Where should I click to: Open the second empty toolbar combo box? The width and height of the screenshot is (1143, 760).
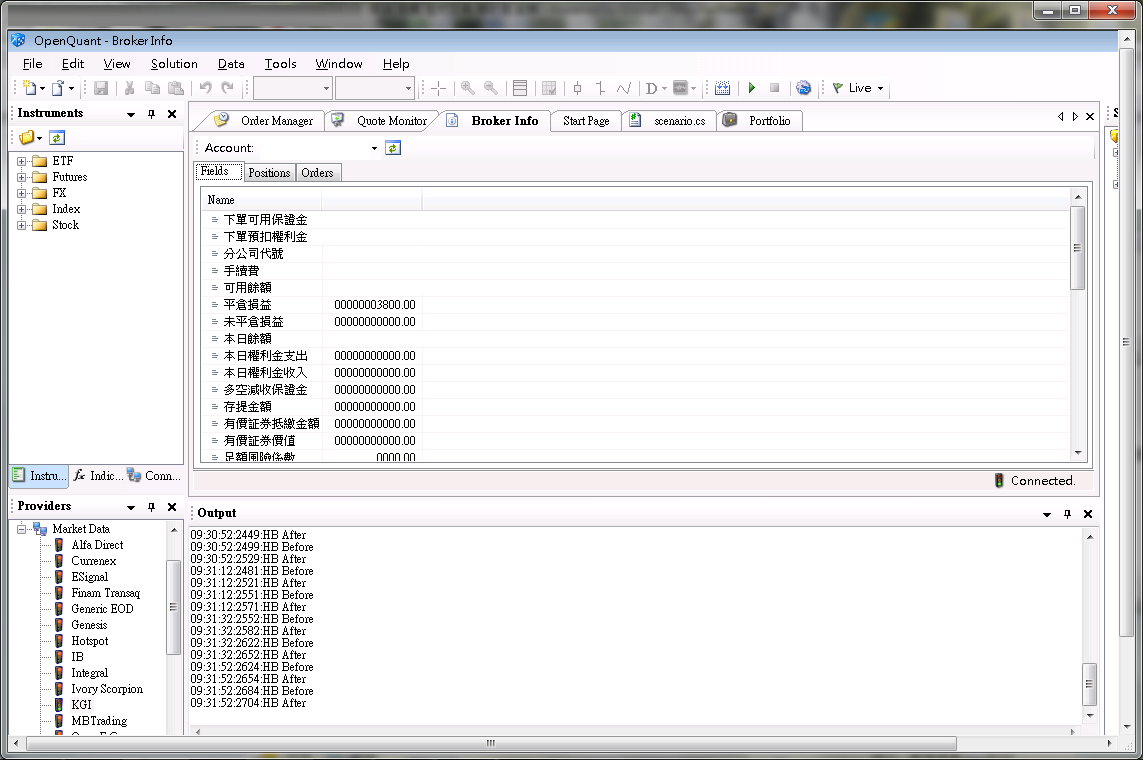pos(407,88)
